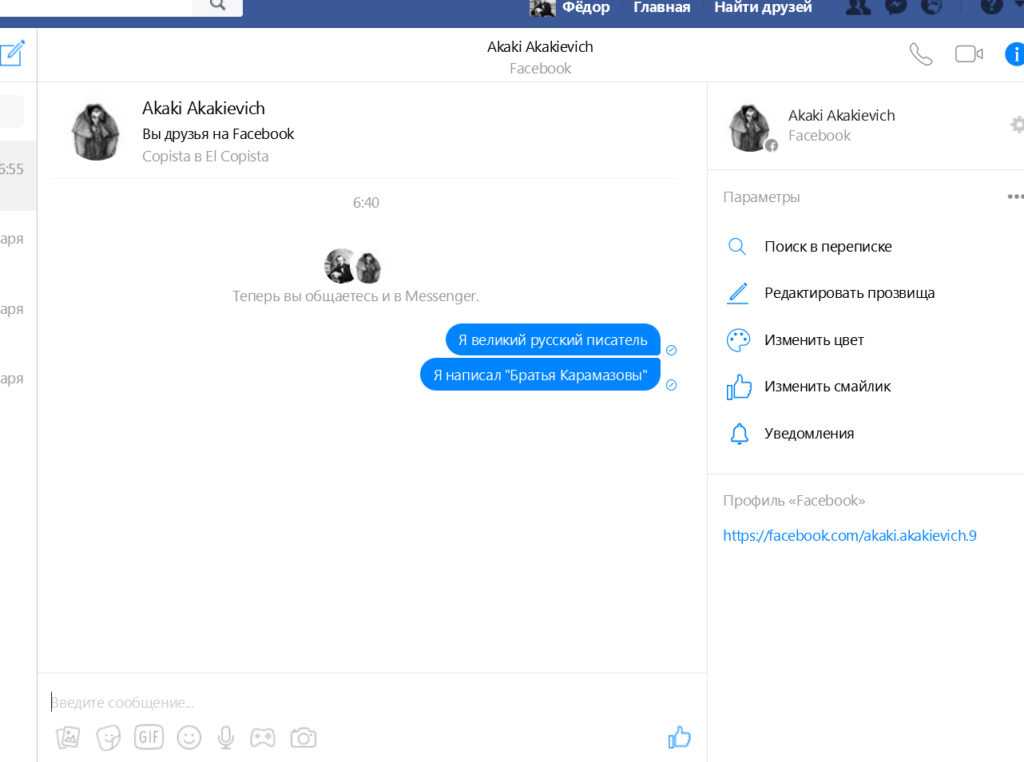Click the 6:40 timestamp
Screen dimensions: 1024x762
[x=366, y=202]
